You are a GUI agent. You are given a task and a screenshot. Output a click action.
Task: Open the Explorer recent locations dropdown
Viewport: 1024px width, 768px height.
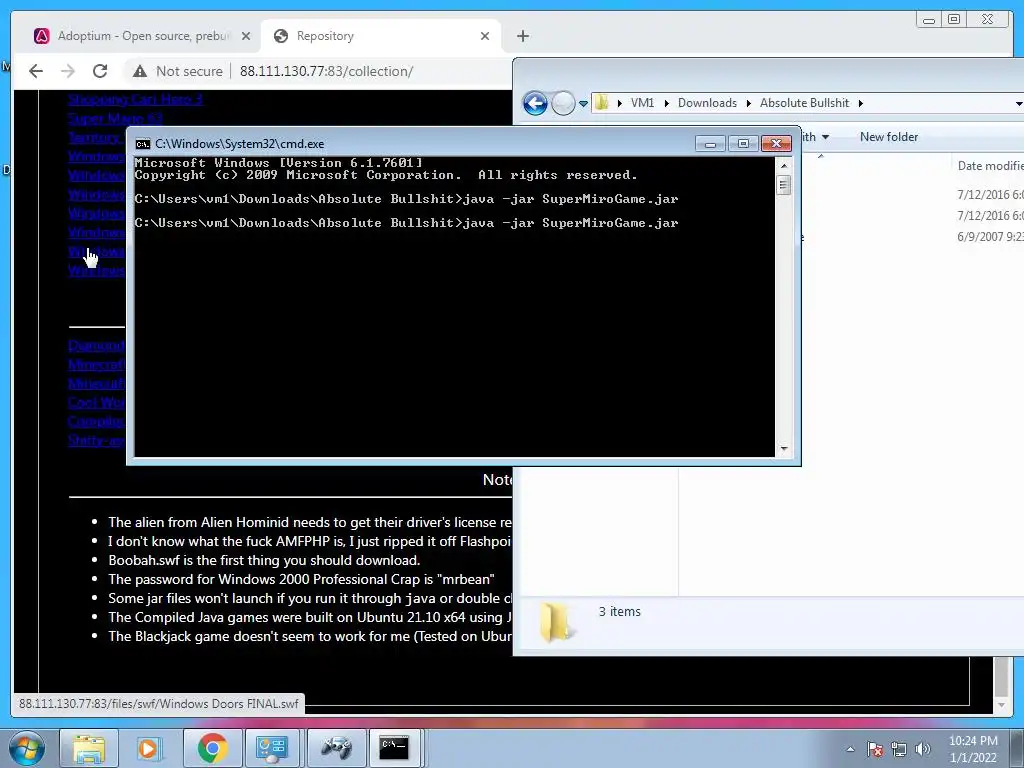click(583, 103)
